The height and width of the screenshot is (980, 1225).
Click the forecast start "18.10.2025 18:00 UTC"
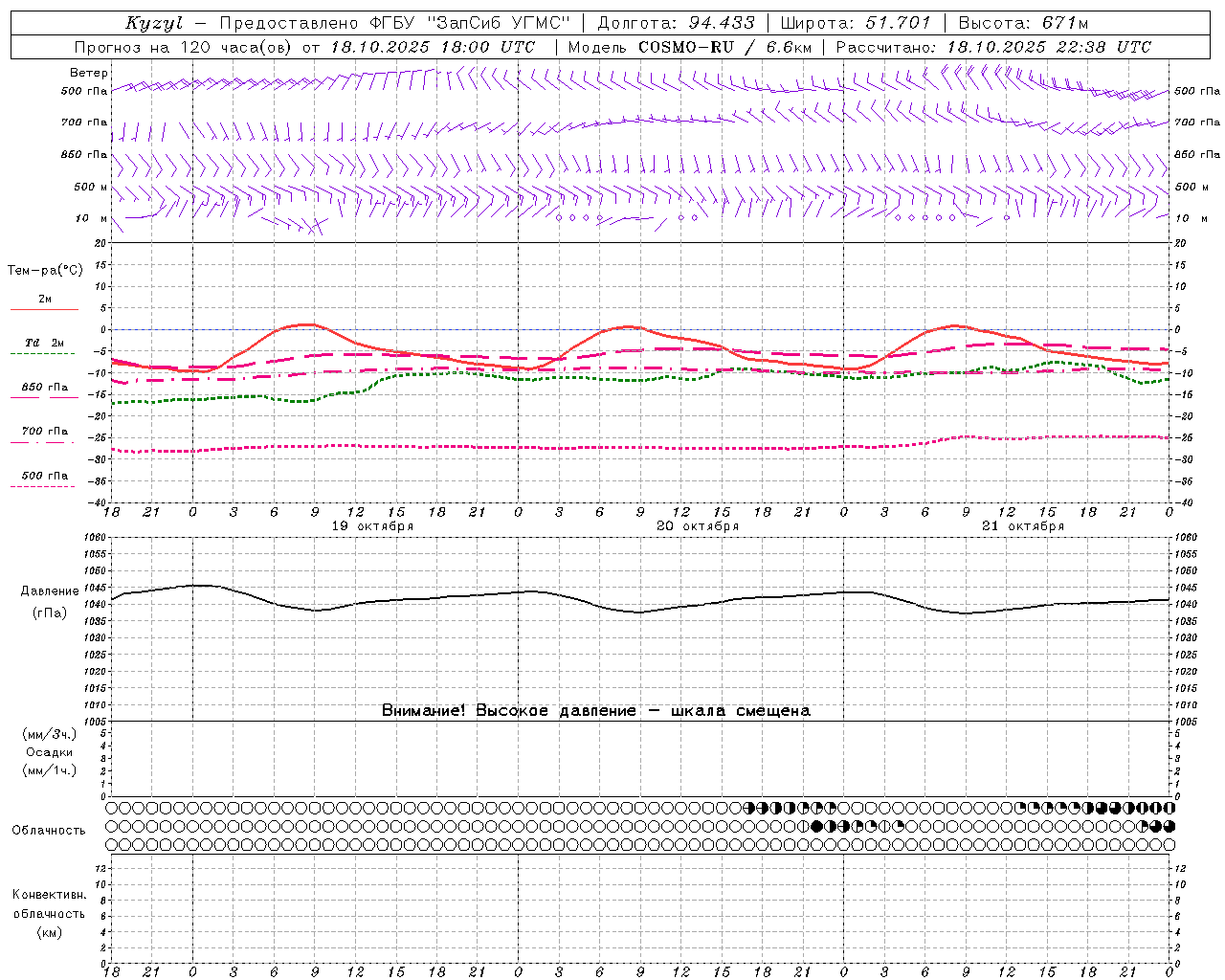pyautogui.click(x=433, y=47)
